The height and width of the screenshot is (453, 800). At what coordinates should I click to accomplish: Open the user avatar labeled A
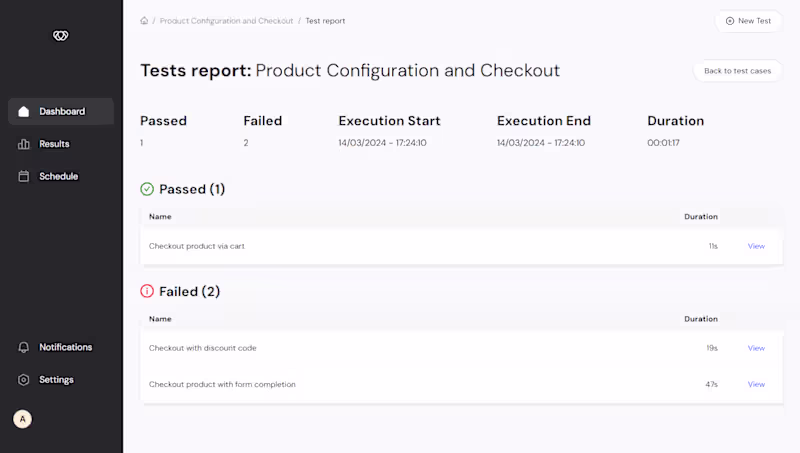pyautogui.click(x=22, y=419)
